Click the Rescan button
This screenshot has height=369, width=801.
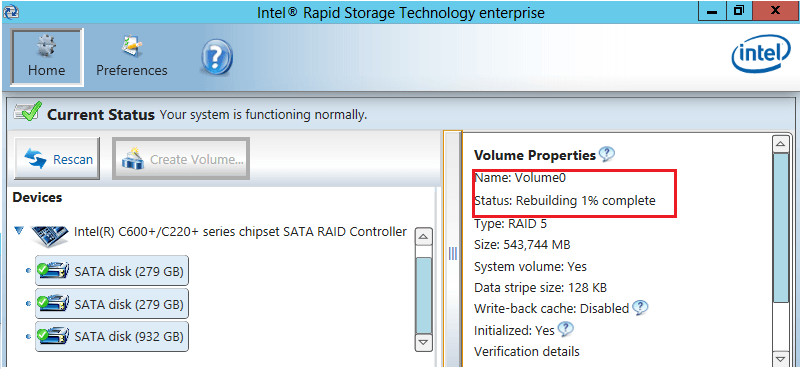coord(57,159)
